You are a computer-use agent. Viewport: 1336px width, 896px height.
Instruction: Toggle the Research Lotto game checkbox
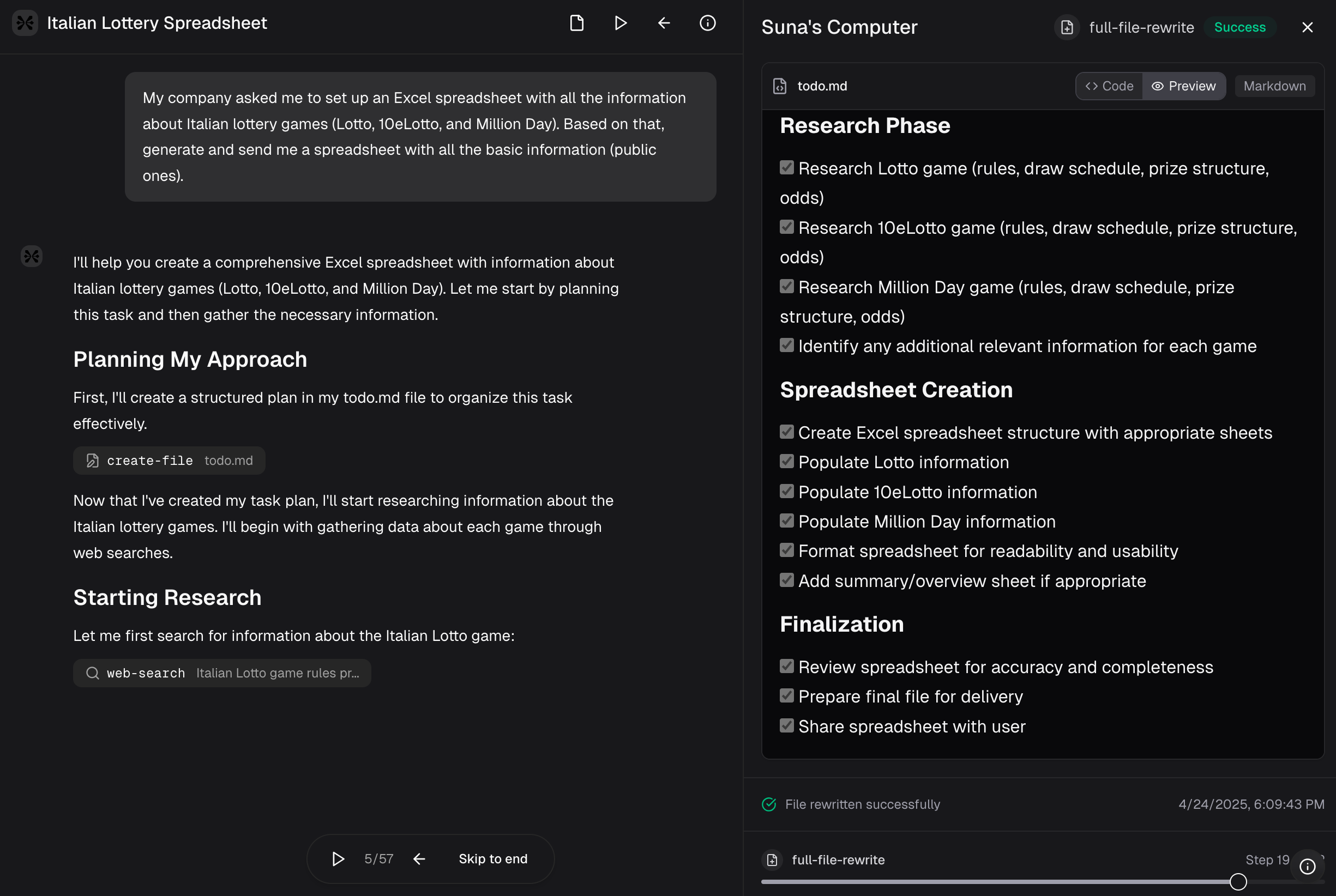click(x=787, y=167)
